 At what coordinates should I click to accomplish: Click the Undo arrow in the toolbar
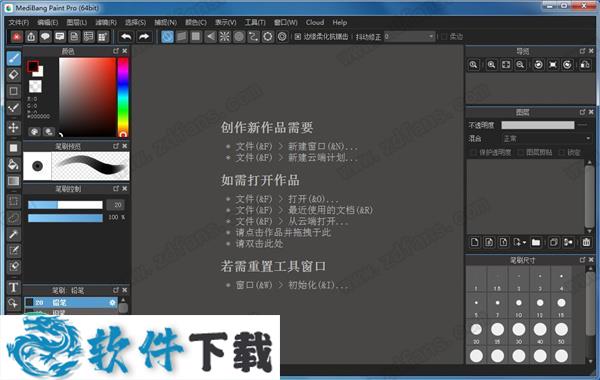[126, 37]
